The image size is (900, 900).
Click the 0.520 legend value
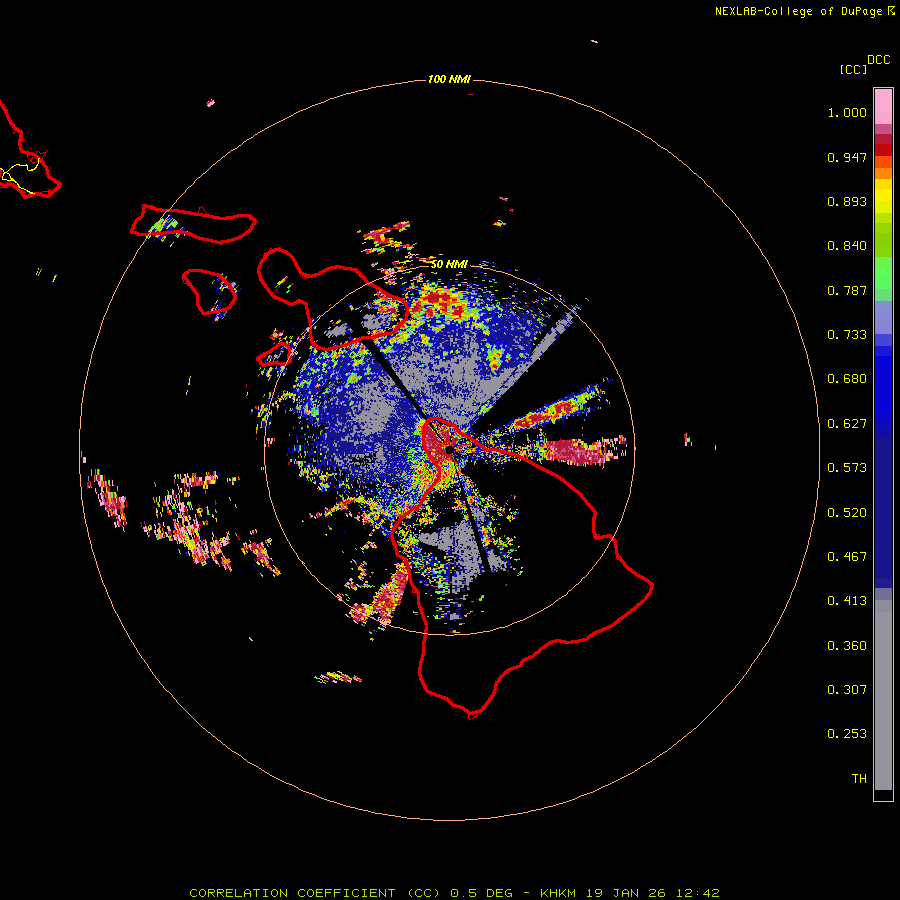point(847,513)
